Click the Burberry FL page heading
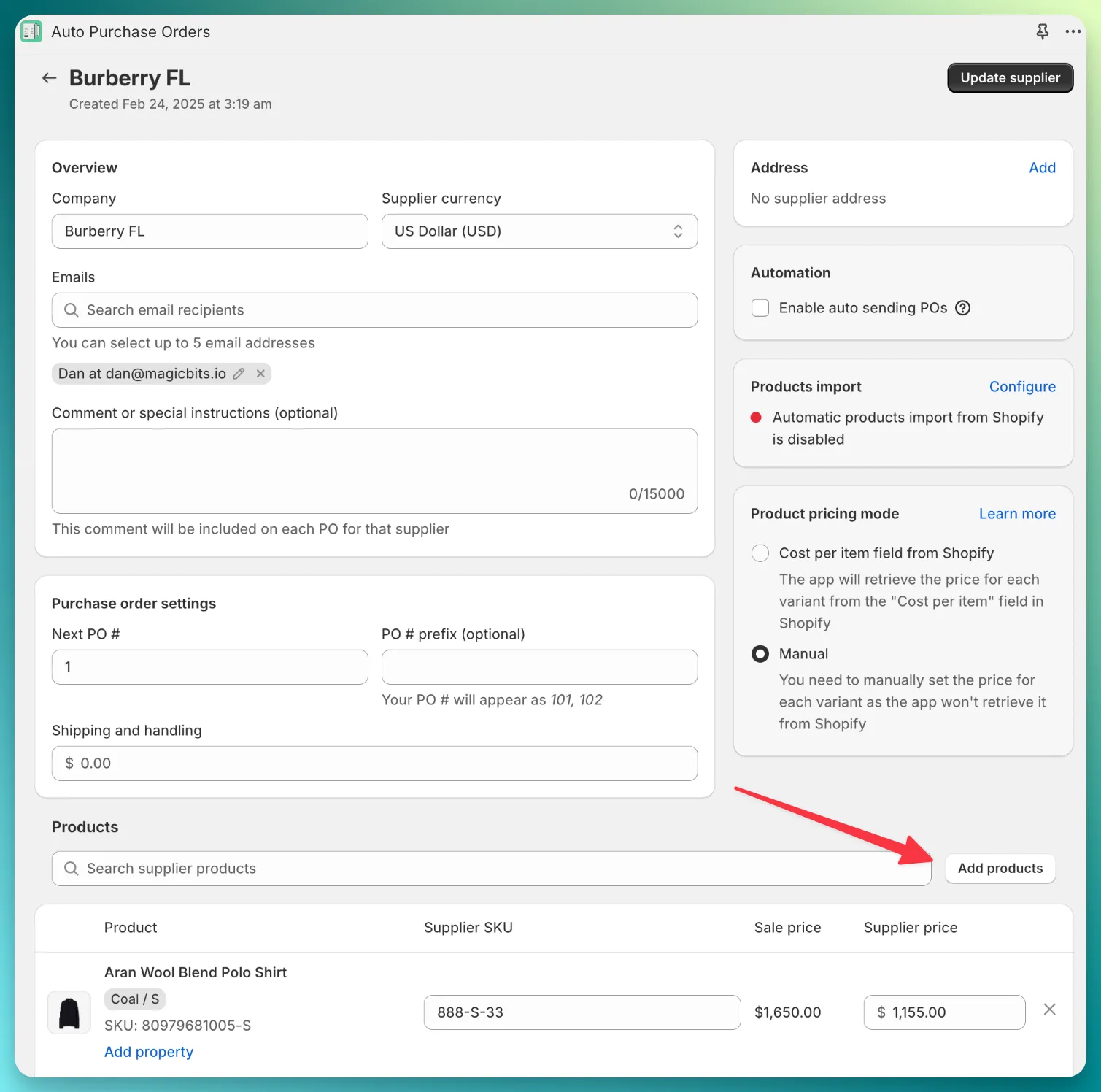Screen dimensions: 1101x1092 (130, 78)
